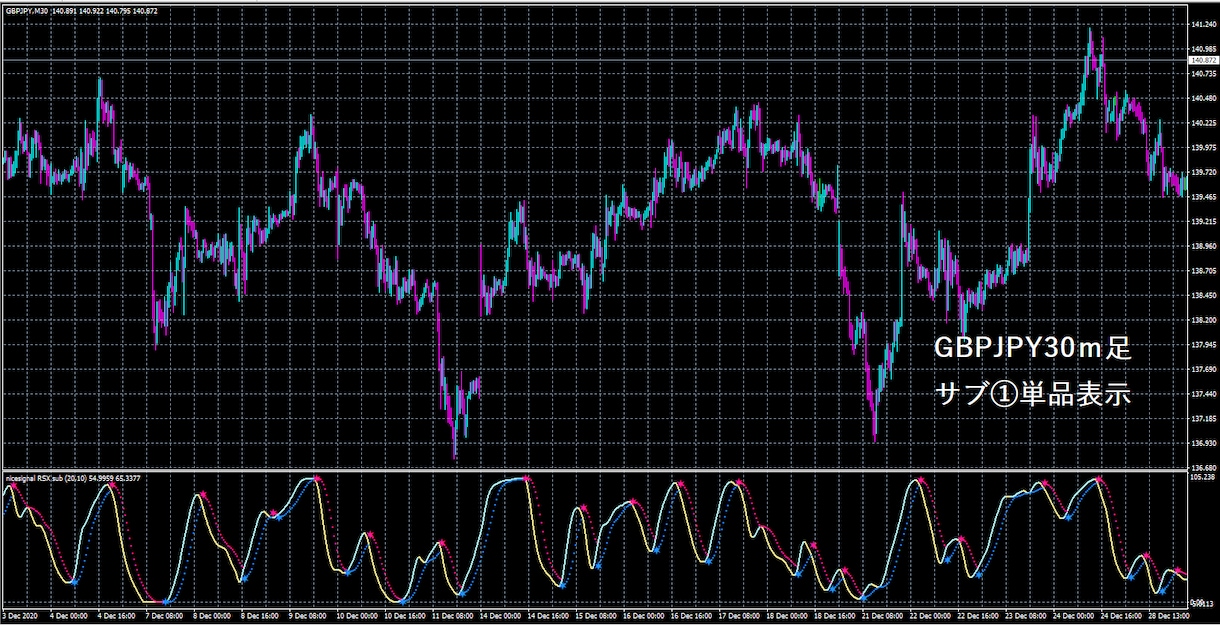Select the 7 Dec 08:00 time label

tap(163, 616)
